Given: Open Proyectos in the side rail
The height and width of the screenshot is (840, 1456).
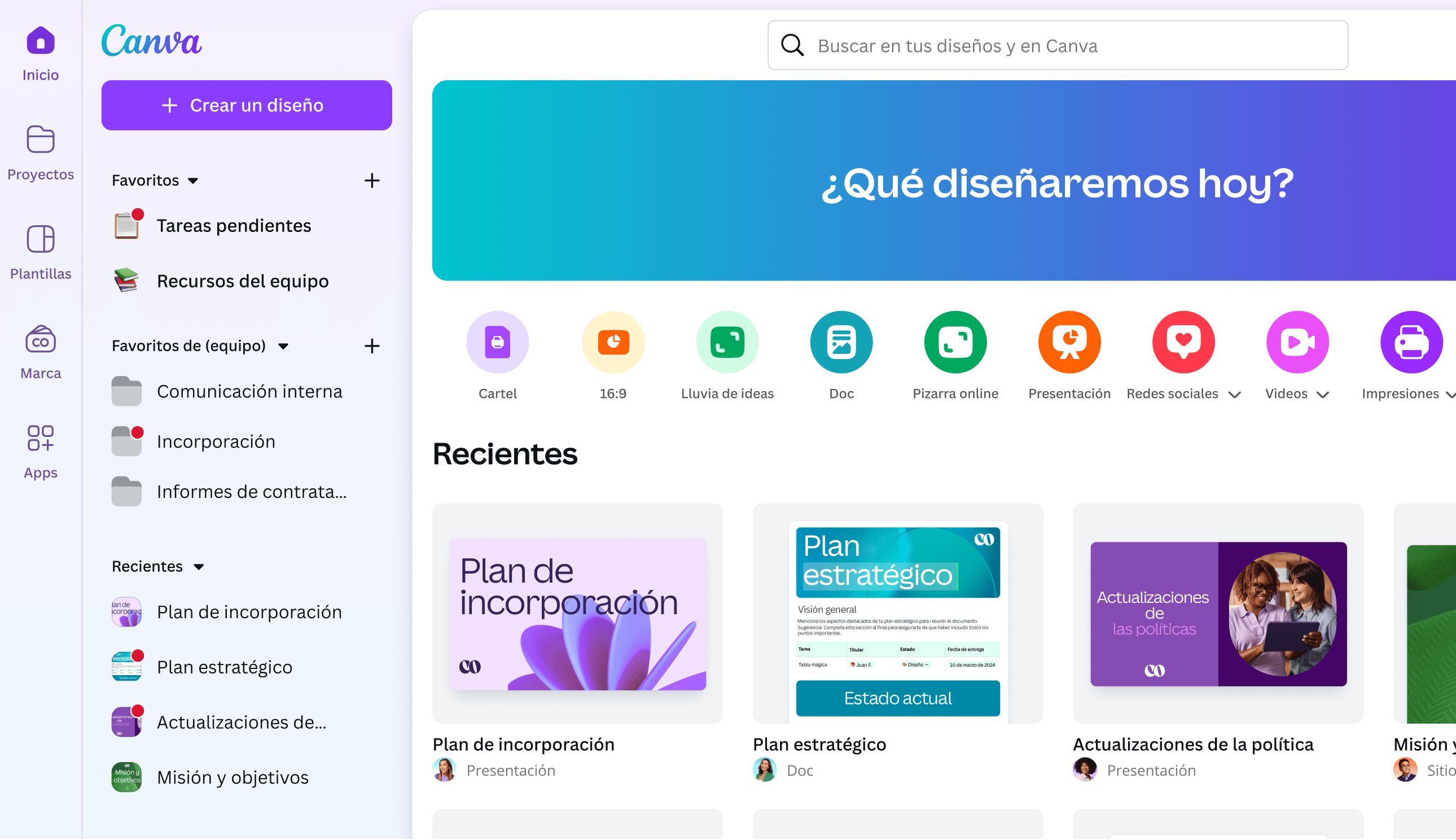Looking at the screenshot, I should [x=41, y=153].
